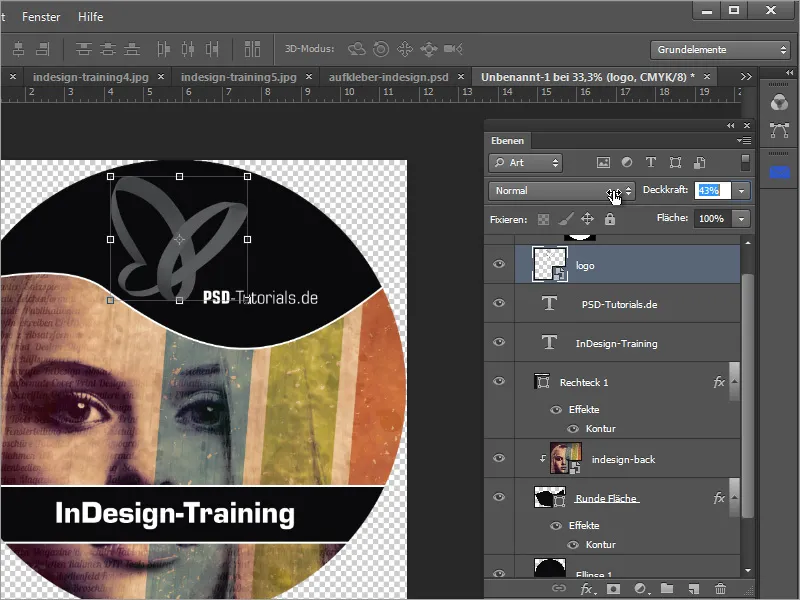Collapse effects of Rechteck 1 layer
The width and height of the screenshot is (800, 600).
point(735,382)
